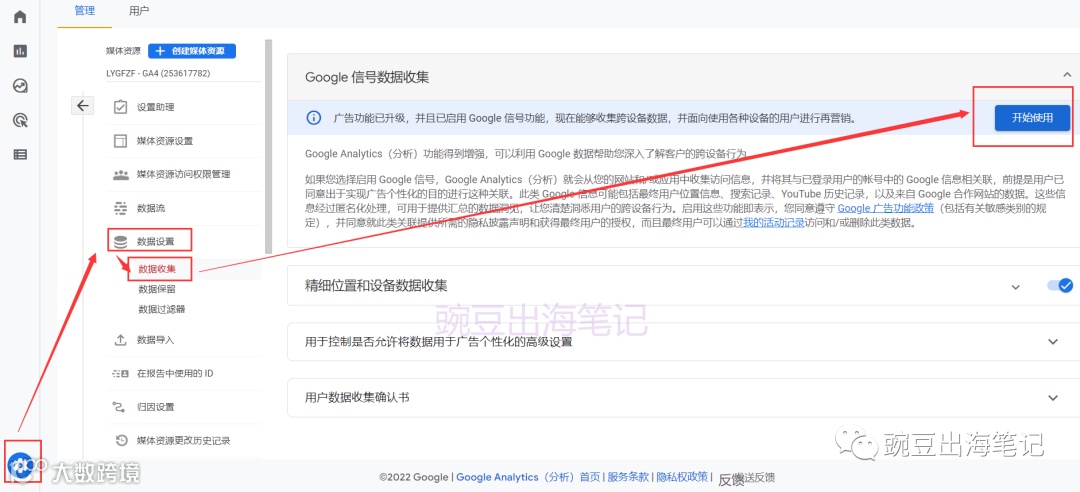This screenshot has height=492, width=1080.
Task: Open the Reports bar-chart icon
Action: pyautogui.click(x=20, y=51)
